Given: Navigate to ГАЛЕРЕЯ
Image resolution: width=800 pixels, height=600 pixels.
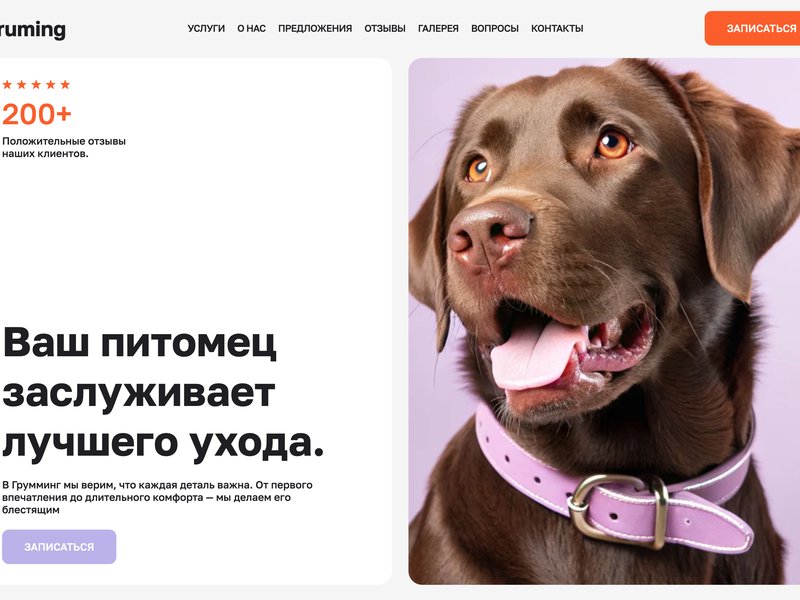Looking at the screenshot, I should [x=438, y=29].
